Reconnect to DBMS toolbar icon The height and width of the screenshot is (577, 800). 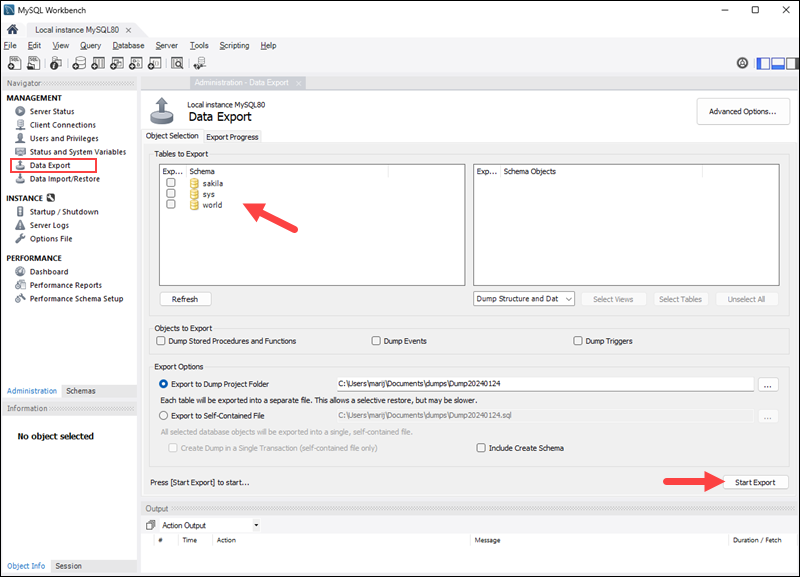[199, 63]
